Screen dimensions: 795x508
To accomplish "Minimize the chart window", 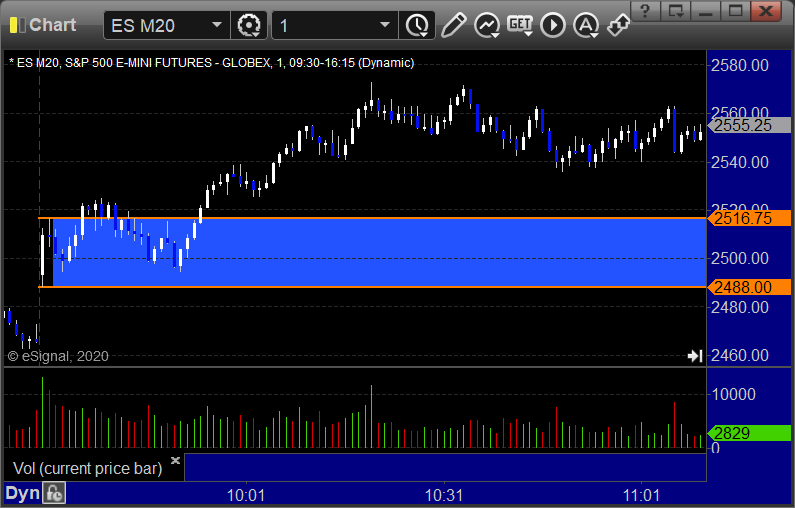I will click(706, 11).
